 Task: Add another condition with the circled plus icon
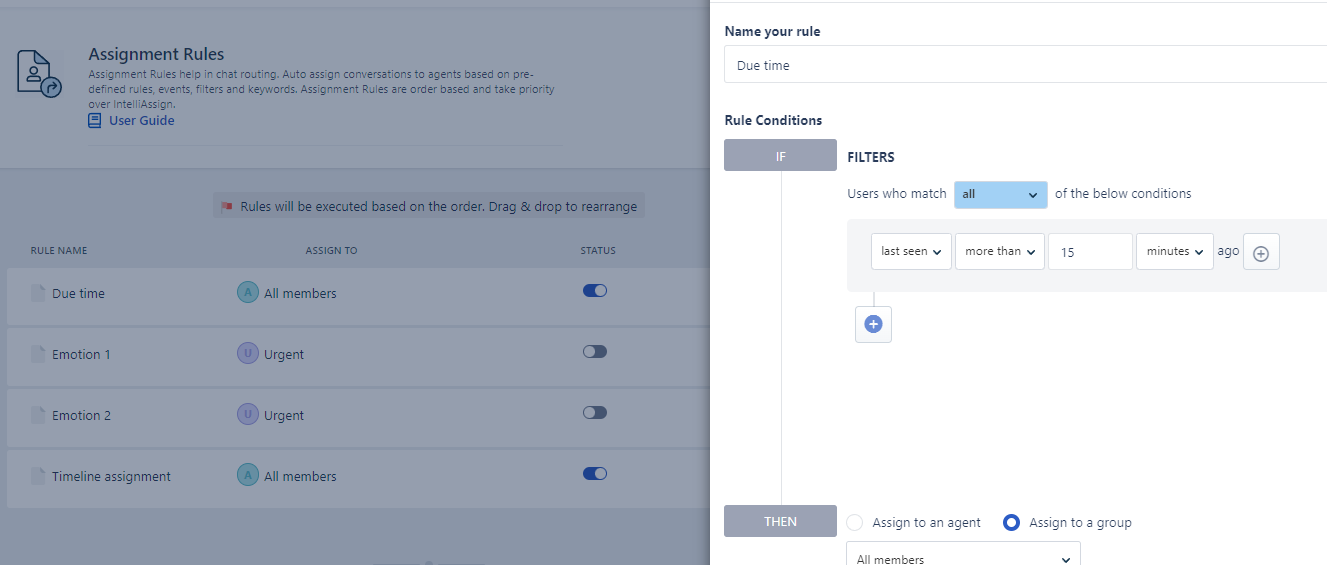pos(1261,253)
